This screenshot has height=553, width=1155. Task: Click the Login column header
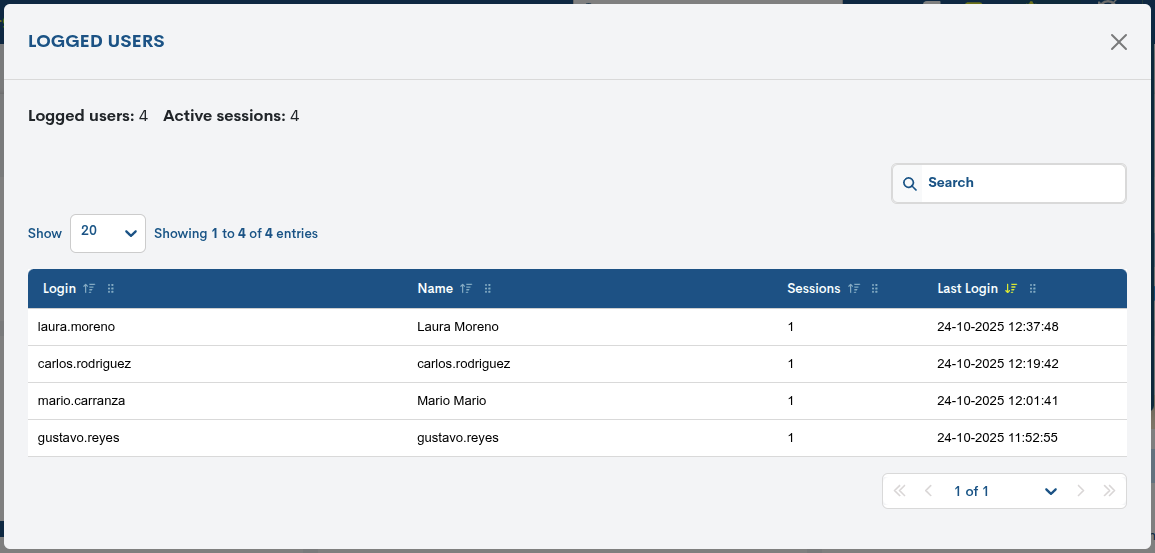(x=60, y=289)
